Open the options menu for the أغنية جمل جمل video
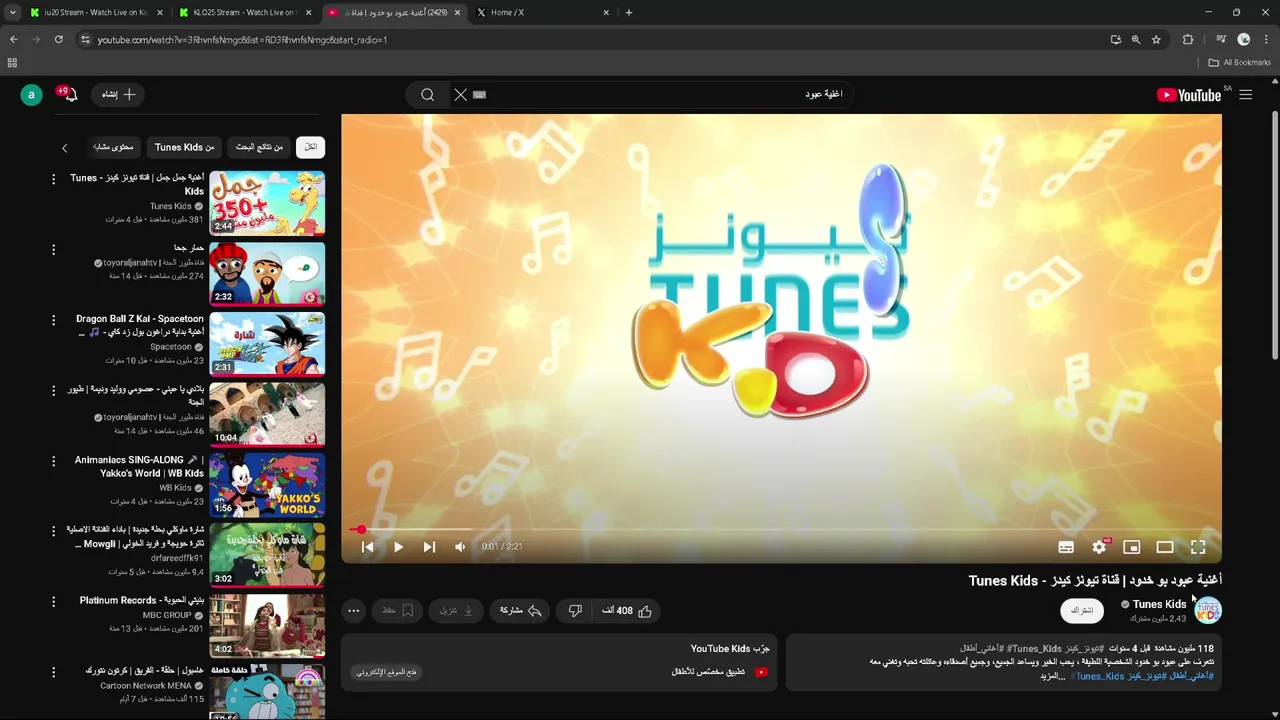This screenshot has height=720, width=1280. pos(54,179)
